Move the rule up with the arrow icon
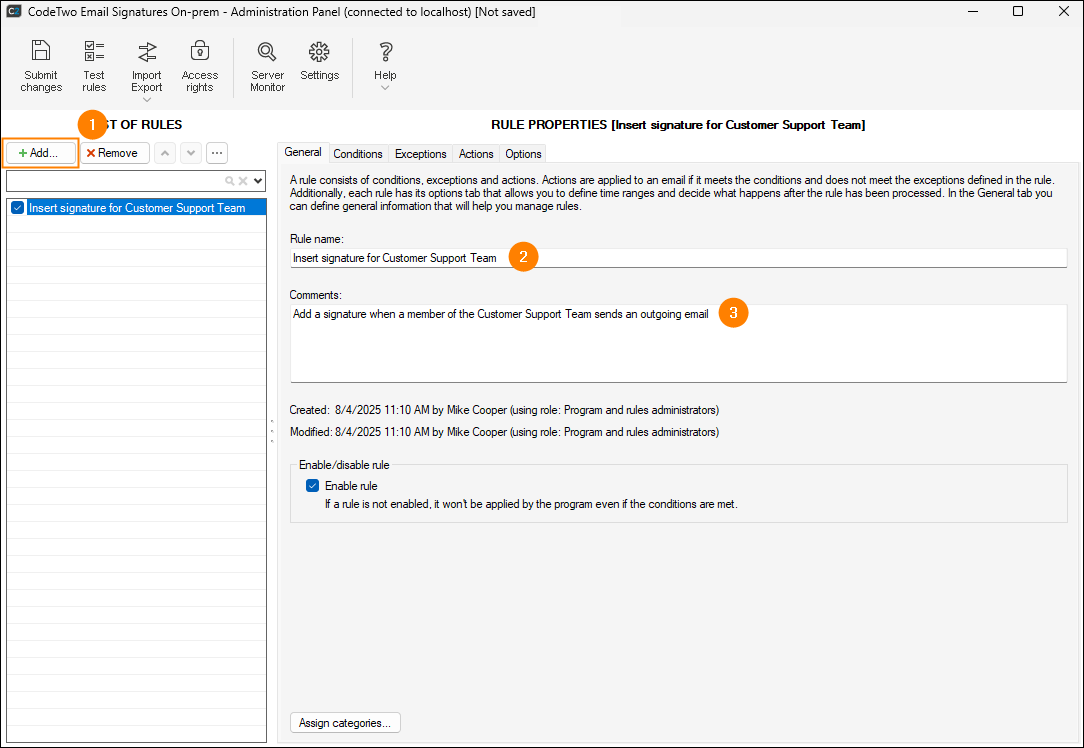This screenshot has width=1084, height=748. 165,153
